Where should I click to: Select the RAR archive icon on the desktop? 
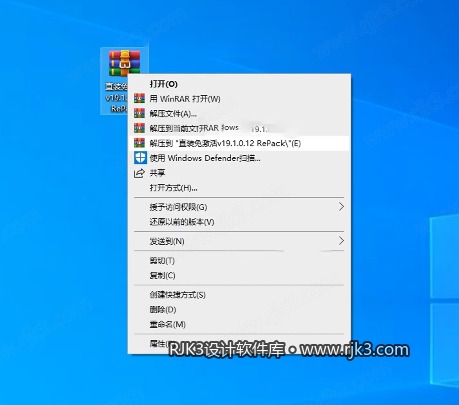[124, 63]
